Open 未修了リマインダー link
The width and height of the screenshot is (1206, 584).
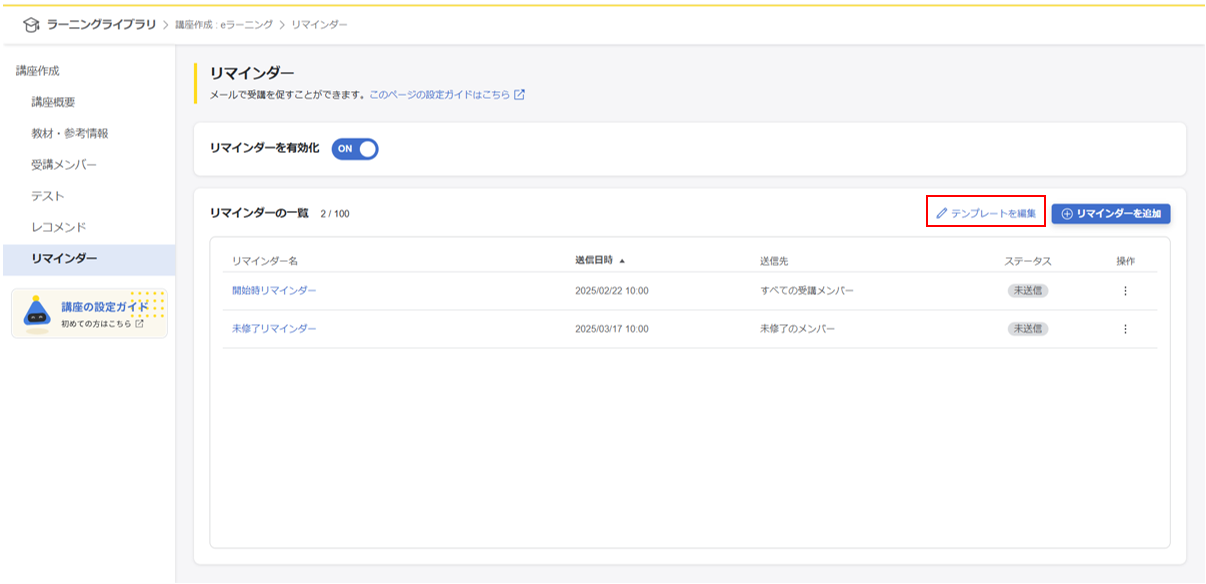click(x=274, y=329)
